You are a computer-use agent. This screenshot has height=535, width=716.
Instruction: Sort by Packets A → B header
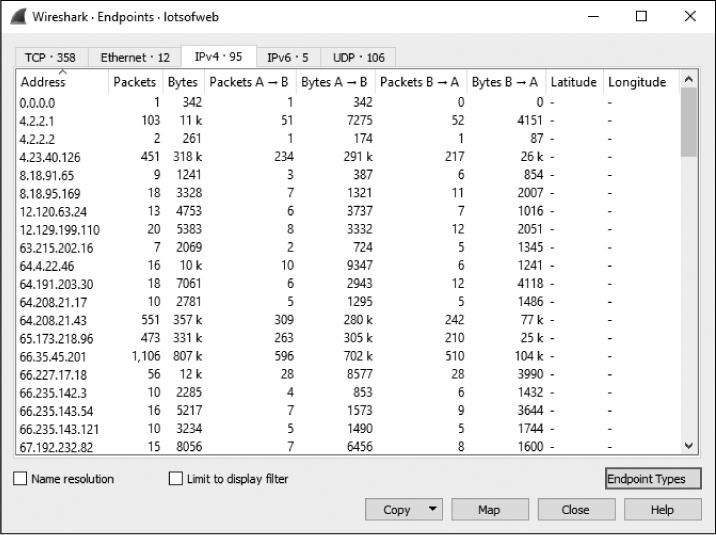250,82
